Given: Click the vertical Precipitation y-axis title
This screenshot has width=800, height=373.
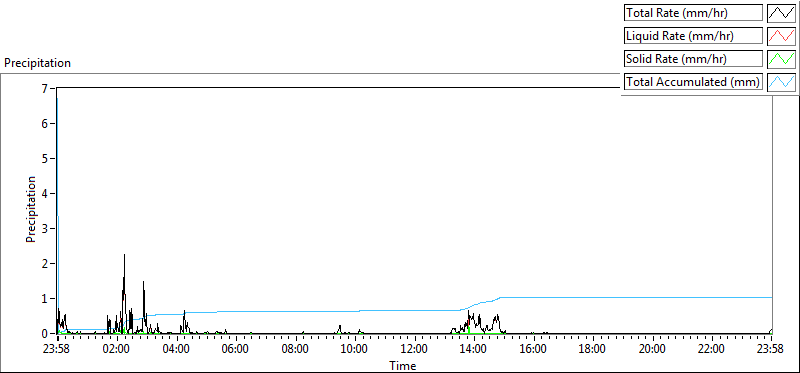Looking at the screenshot, I should click(x=31, y=210).
